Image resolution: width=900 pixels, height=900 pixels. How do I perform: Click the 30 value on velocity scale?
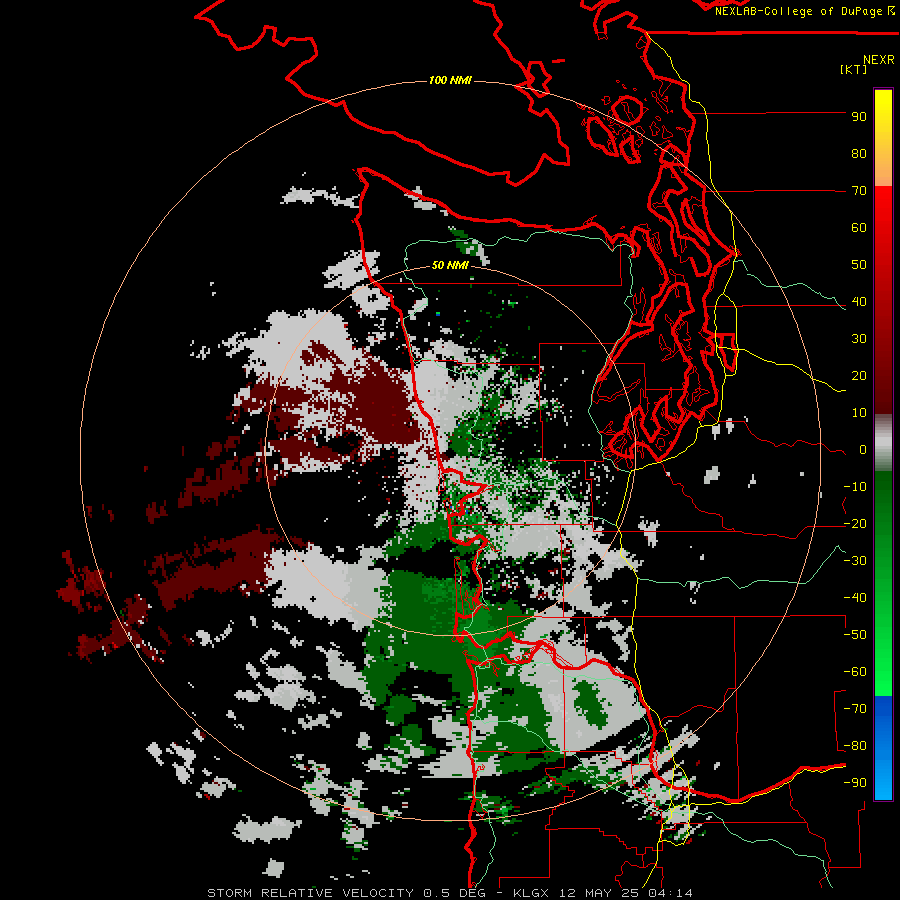point(859,339)
